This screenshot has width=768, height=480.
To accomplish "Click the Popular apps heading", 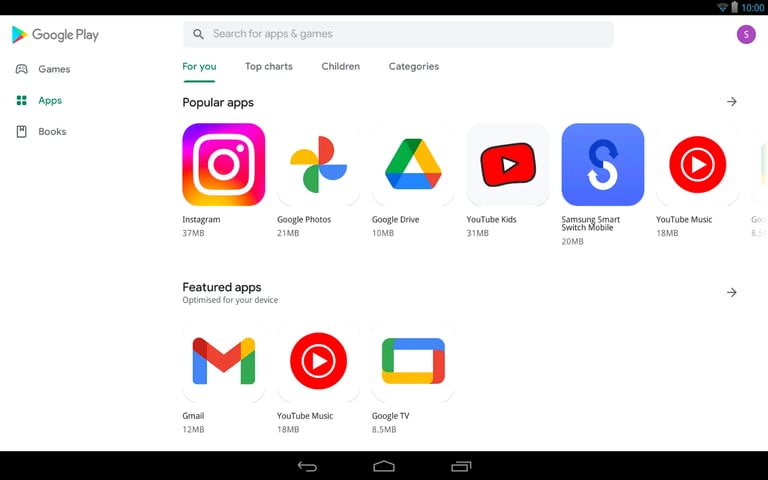I will (218, 102).
